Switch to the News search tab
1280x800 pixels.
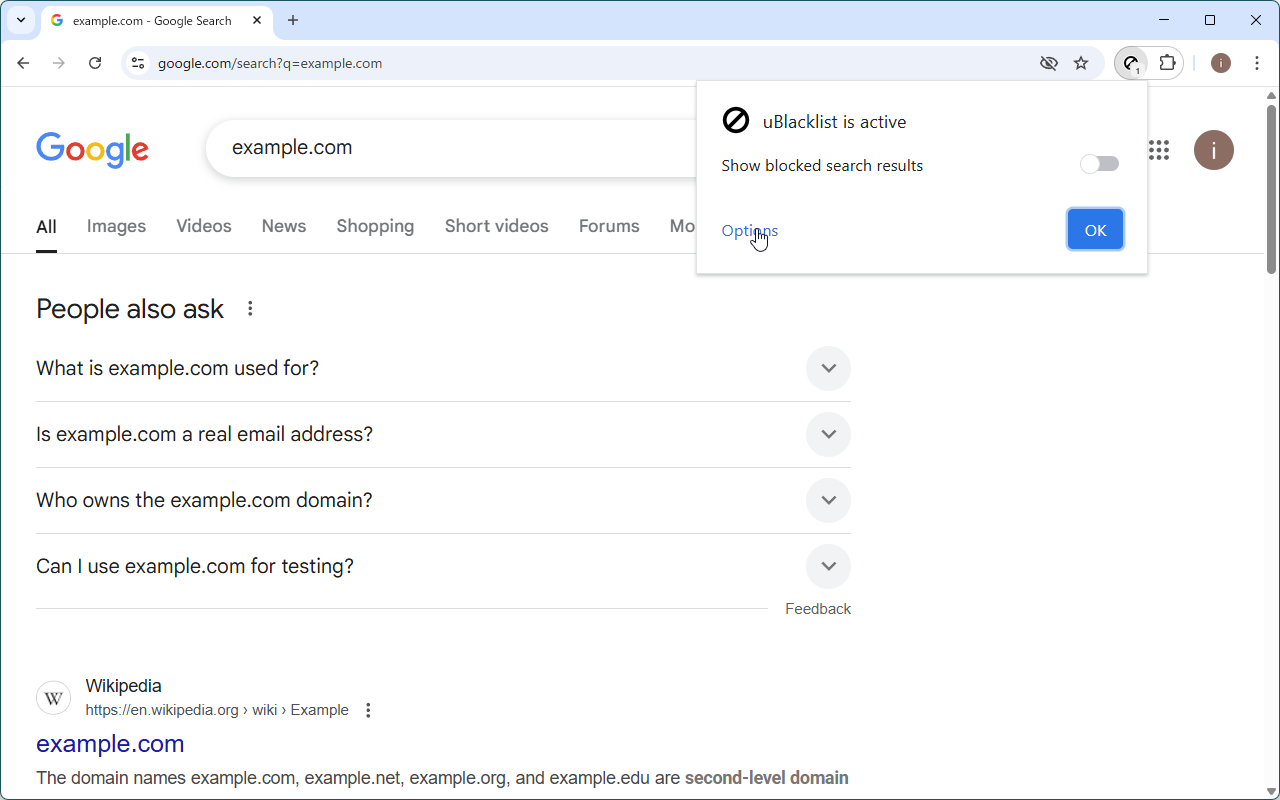283,226
